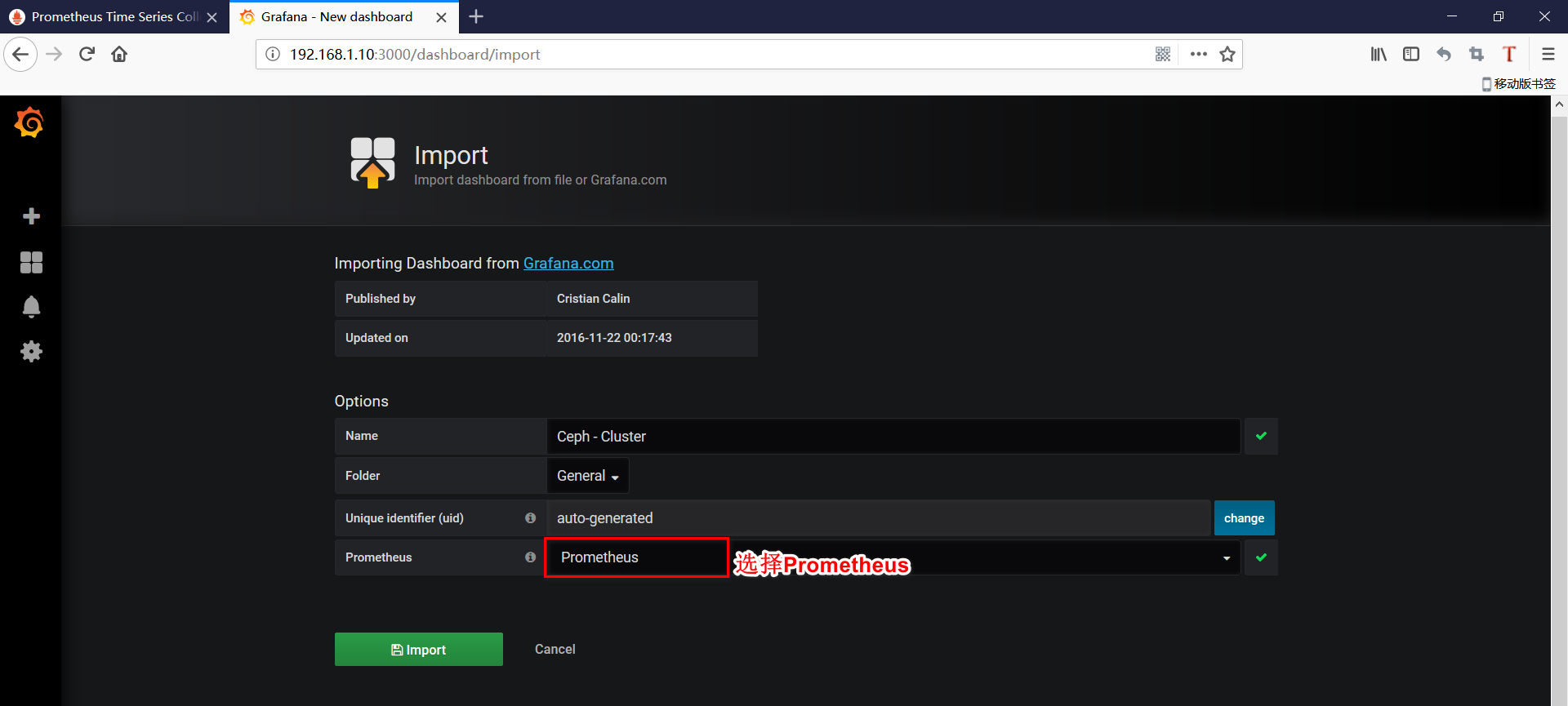Open the Create plus menu icon
This screenshot has height=706, width=1568.
(31, 216)
